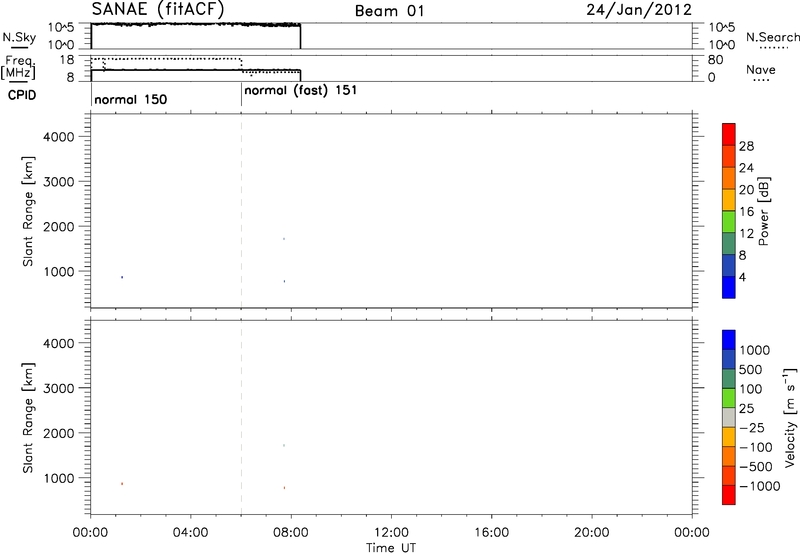Pick the light green Power segment between 12 and 16
800x554 pixels.
tap(729, 222)
